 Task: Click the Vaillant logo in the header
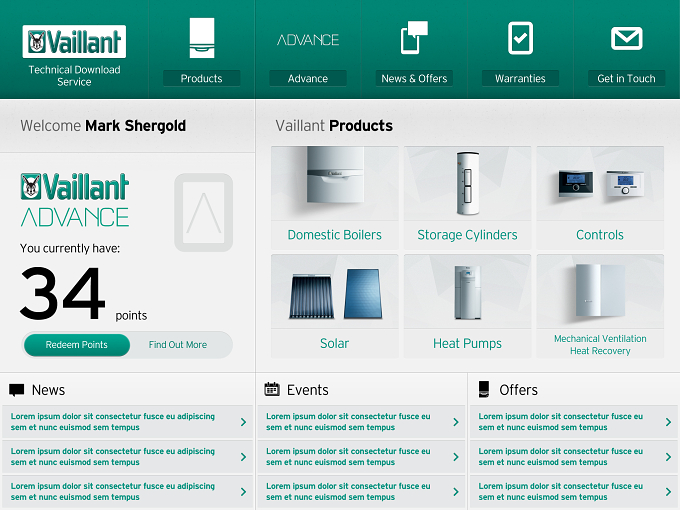[74, 42]
